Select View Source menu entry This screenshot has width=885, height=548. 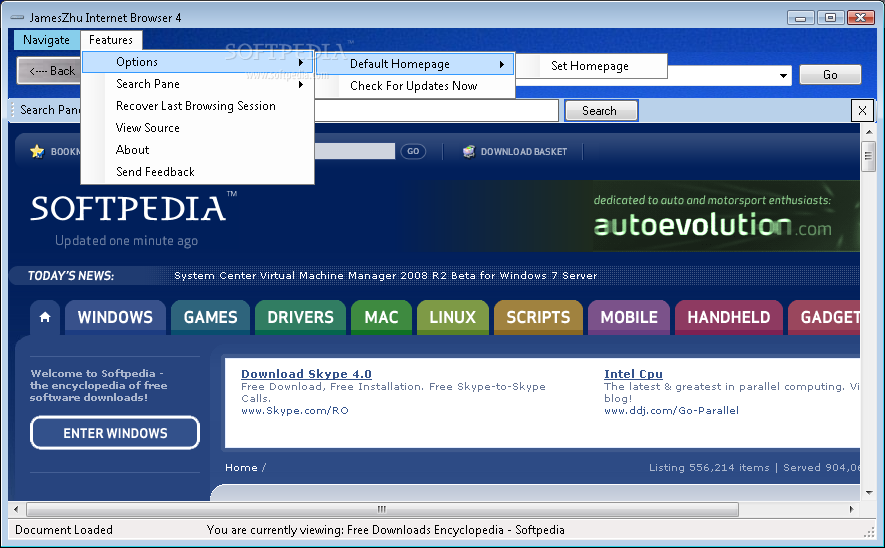point(197,128)
